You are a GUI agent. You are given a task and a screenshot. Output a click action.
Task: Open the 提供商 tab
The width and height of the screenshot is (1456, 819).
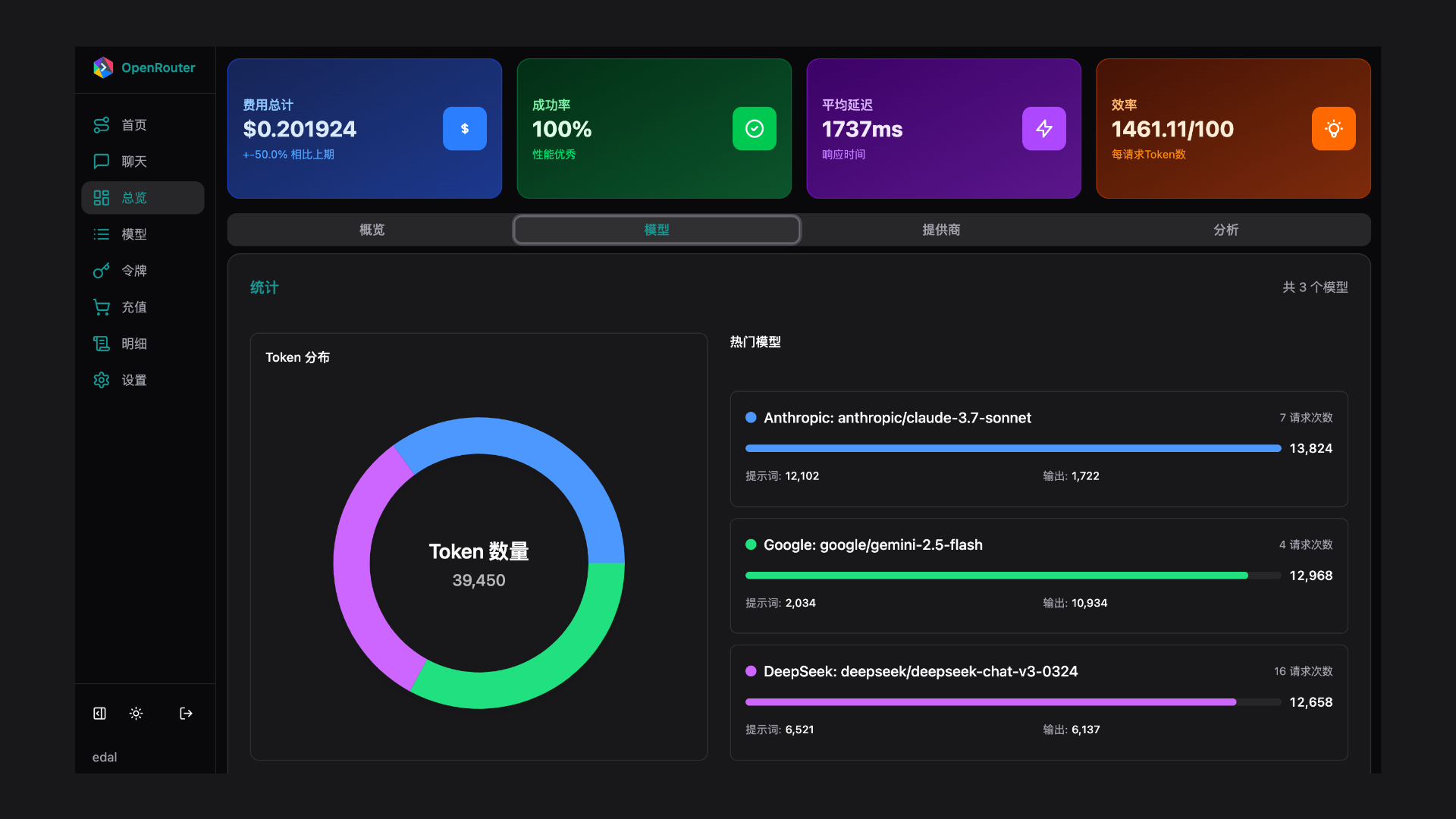coord(941,230)
